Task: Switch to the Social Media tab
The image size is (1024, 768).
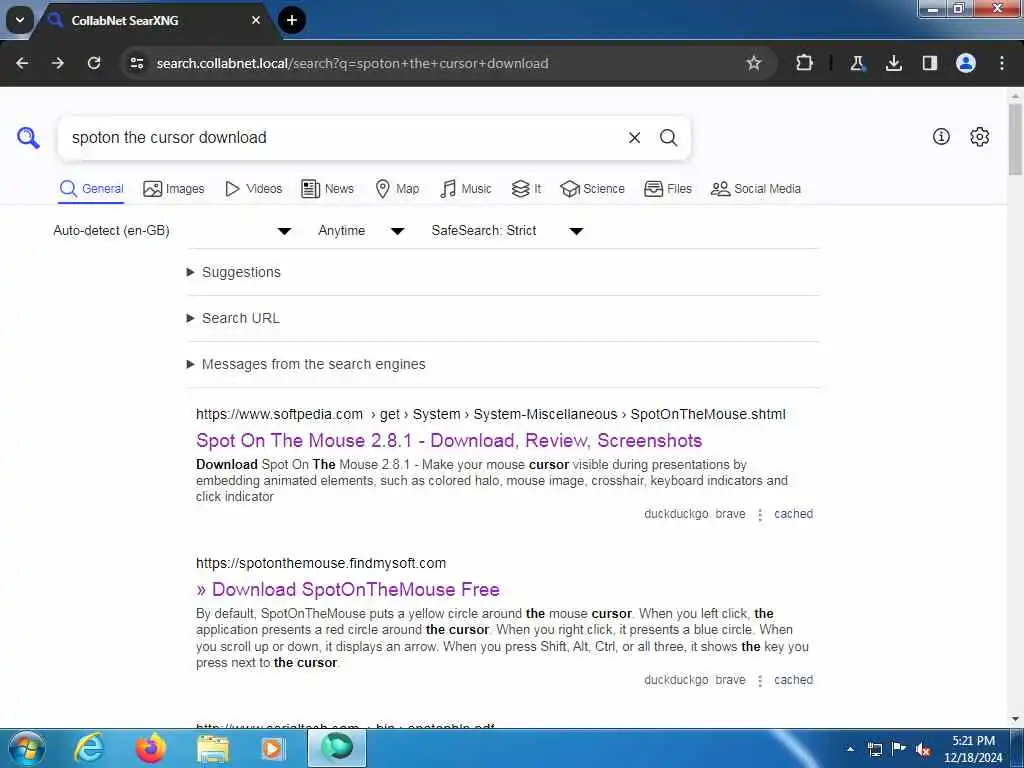Action: click(756, 189)
